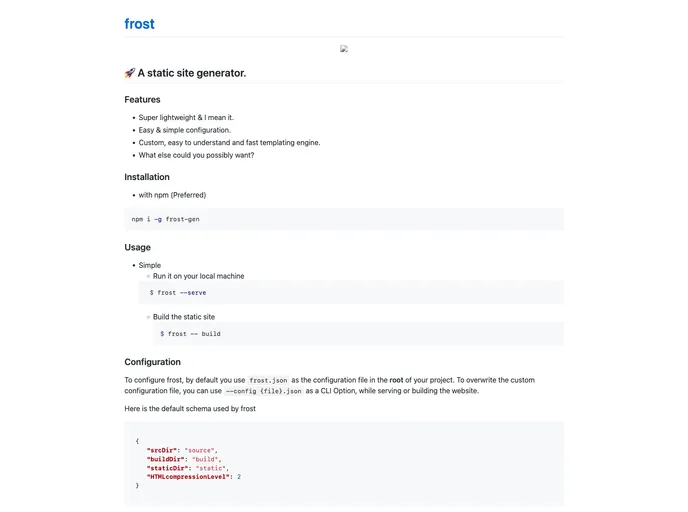Image resolution: width=688 pixels, height=512 pixels.
Task: Click the "$ frost --serve" code block
Action: 178,293
